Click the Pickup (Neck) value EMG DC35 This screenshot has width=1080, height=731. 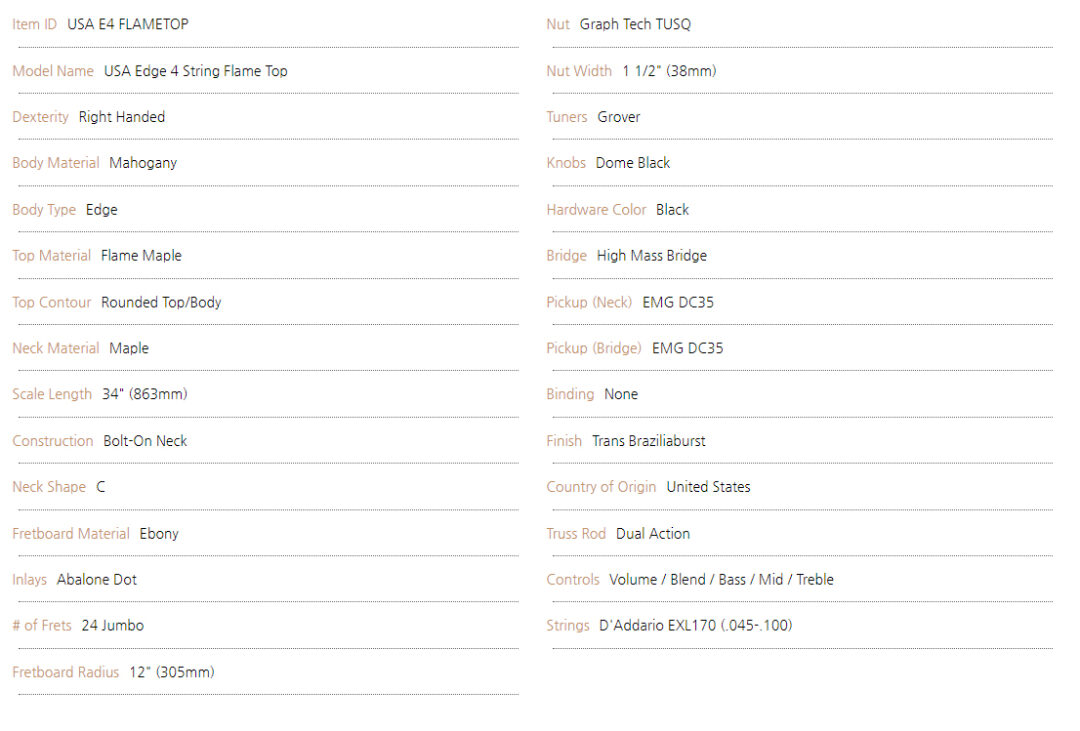(x=678, y=302)
